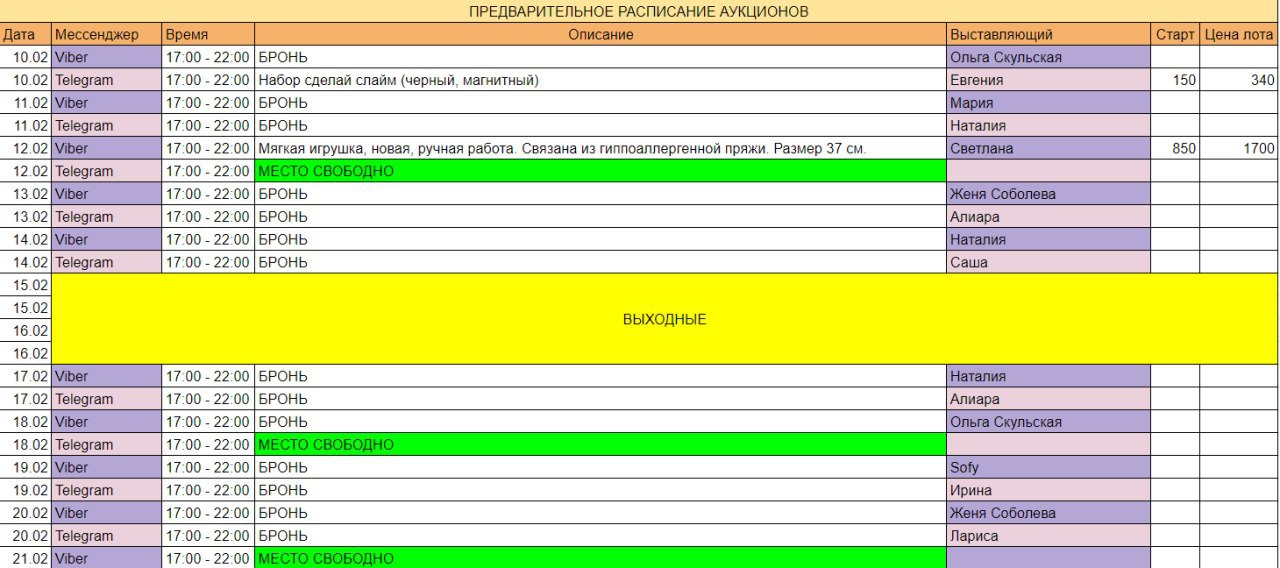Screen dimensions: 1280x568
Task: Click 'МЕСТО СВОБОДНО' in the 21.02 Viber row
Action: click(x=601, y=558)
